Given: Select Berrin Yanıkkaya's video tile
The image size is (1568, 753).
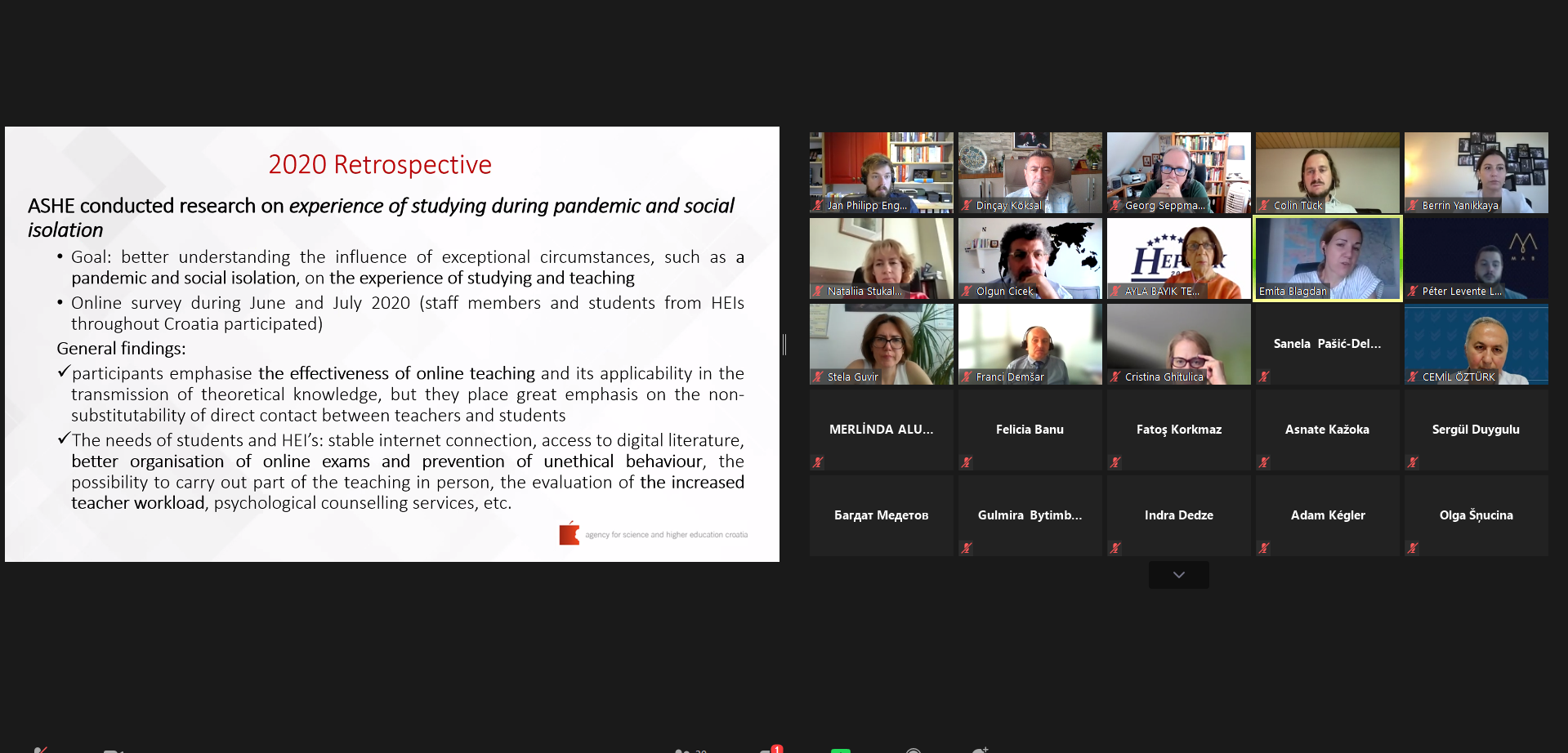Looking at the screenshot, I should [1476, 172].
